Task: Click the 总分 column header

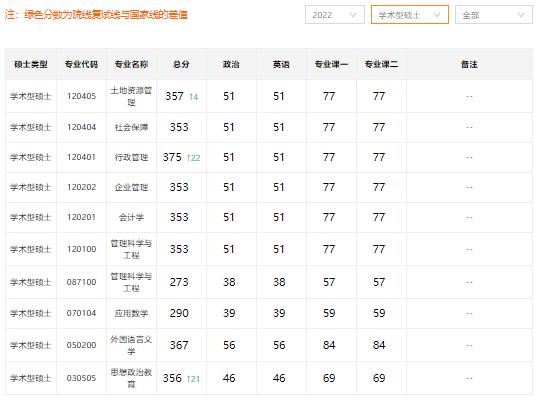Action: pyautogui.click(x=181, y=64)
